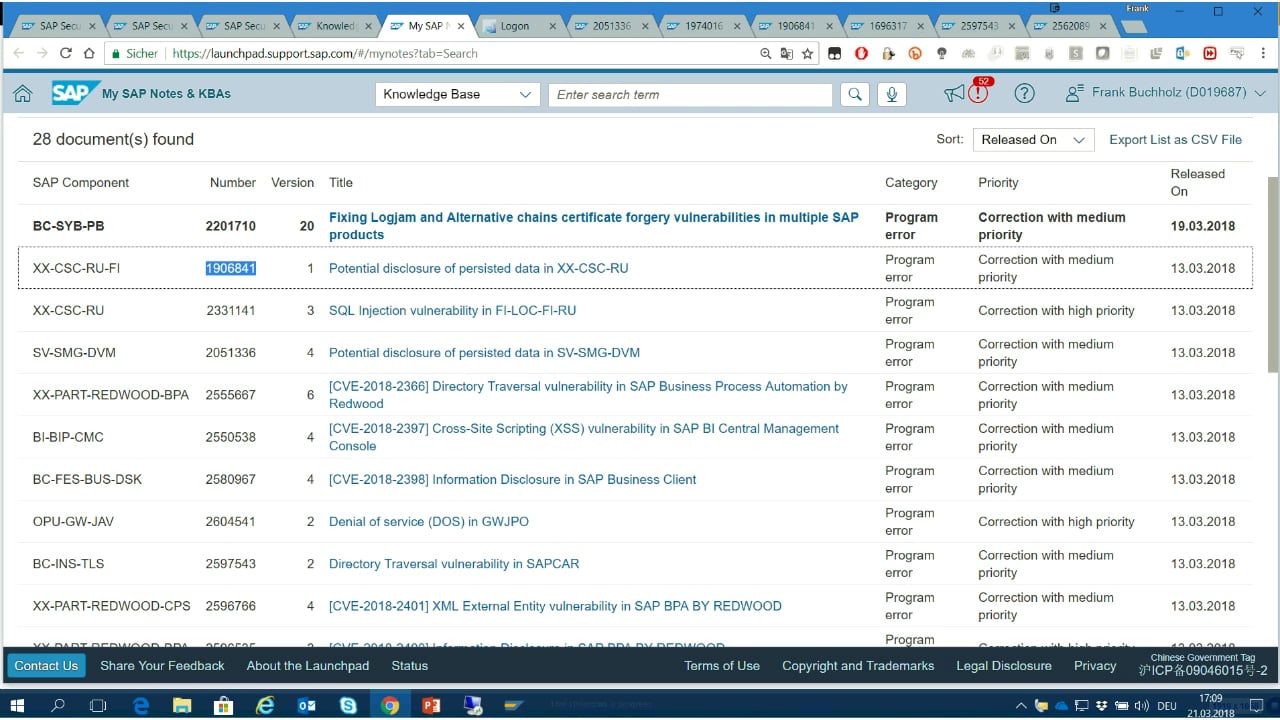
Task: Open Microsoft Store from taskbar
Action: pyautogui.click(x=223, y=705)
